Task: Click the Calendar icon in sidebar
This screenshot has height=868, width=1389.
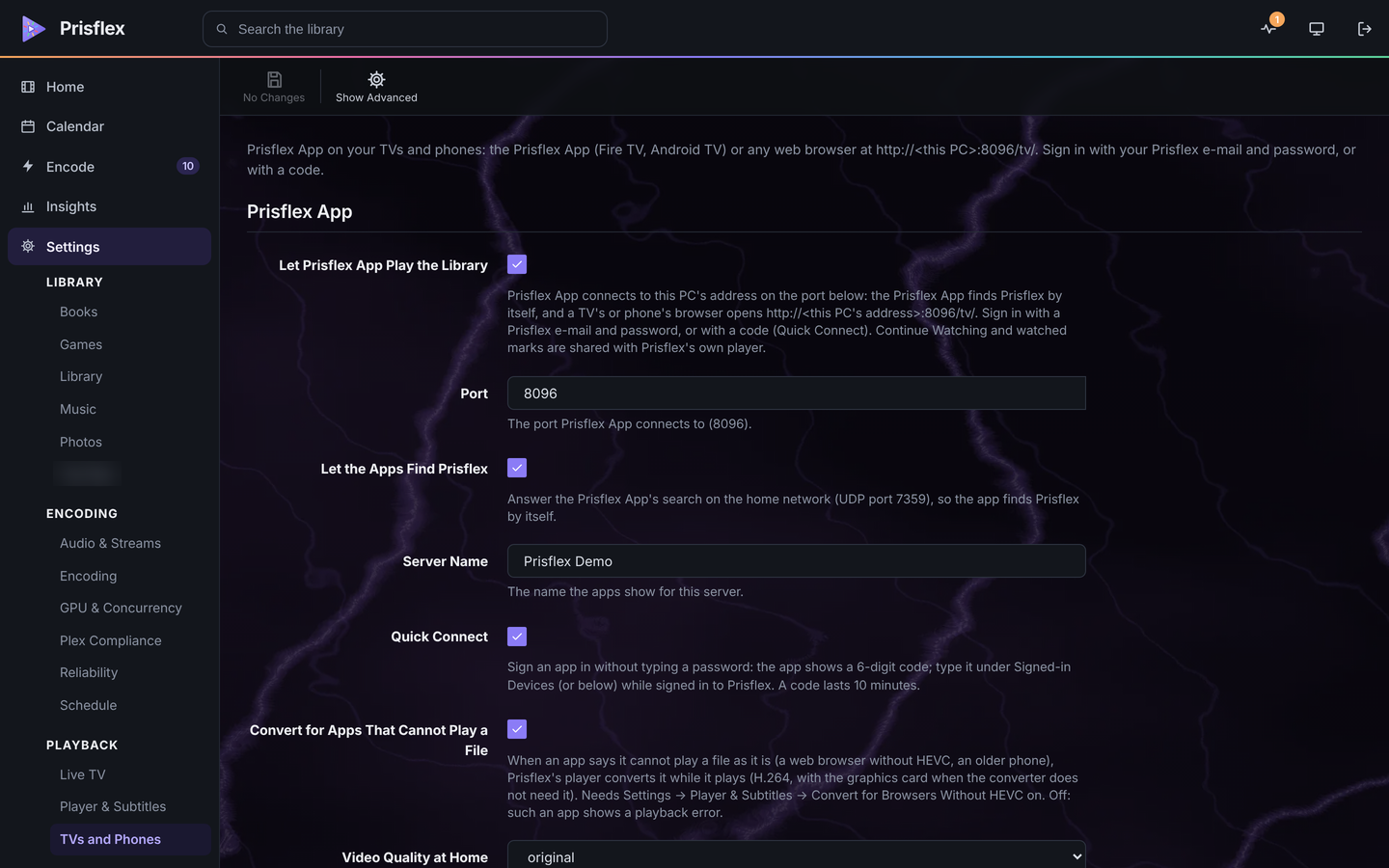Action: (x=28, y=126)
